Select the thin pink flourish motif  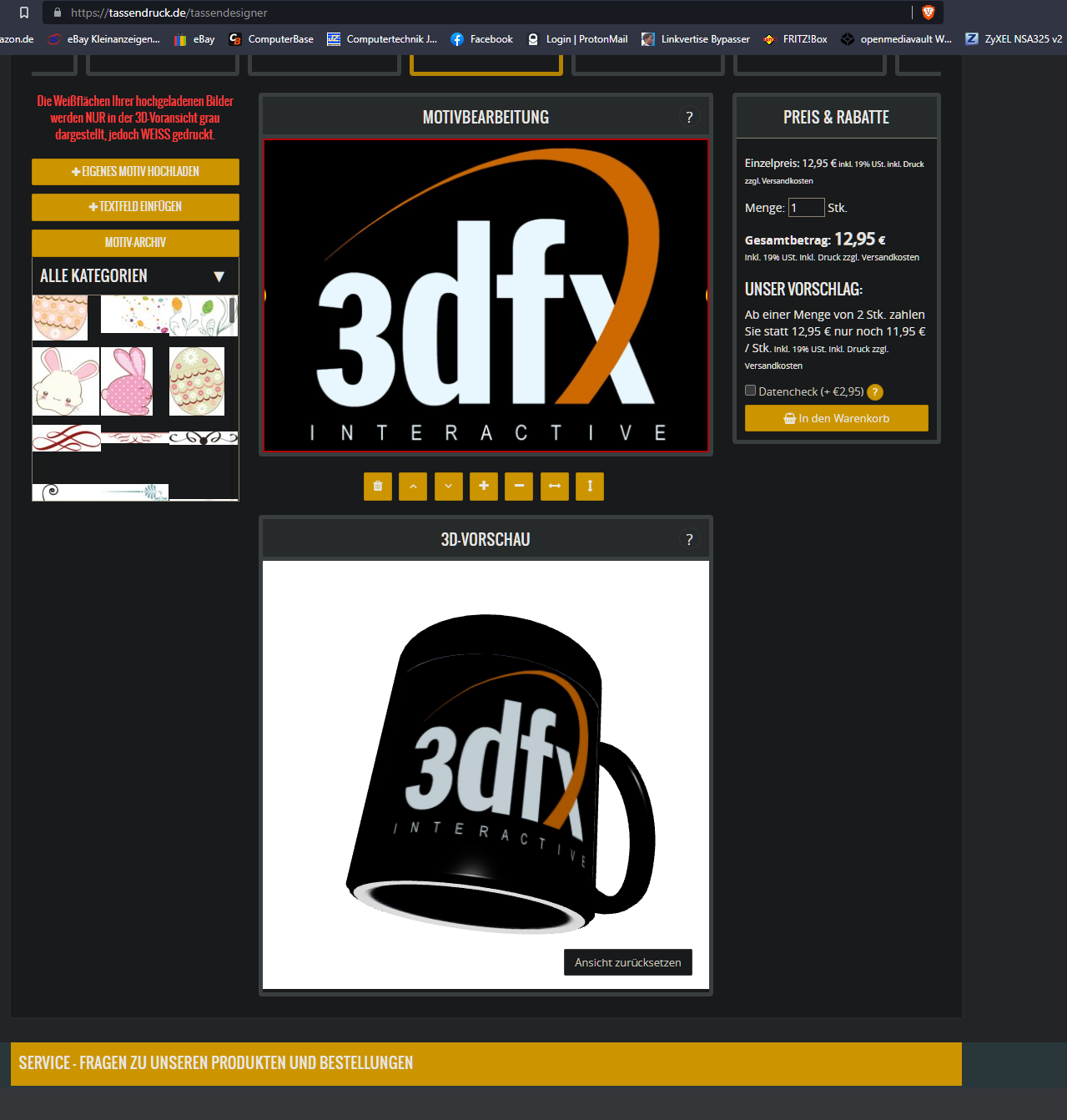point(134,436)
